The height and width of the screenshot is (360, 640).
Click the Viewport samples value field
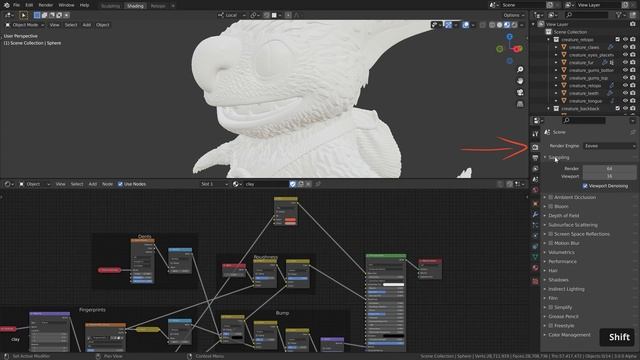pos(609,176)
